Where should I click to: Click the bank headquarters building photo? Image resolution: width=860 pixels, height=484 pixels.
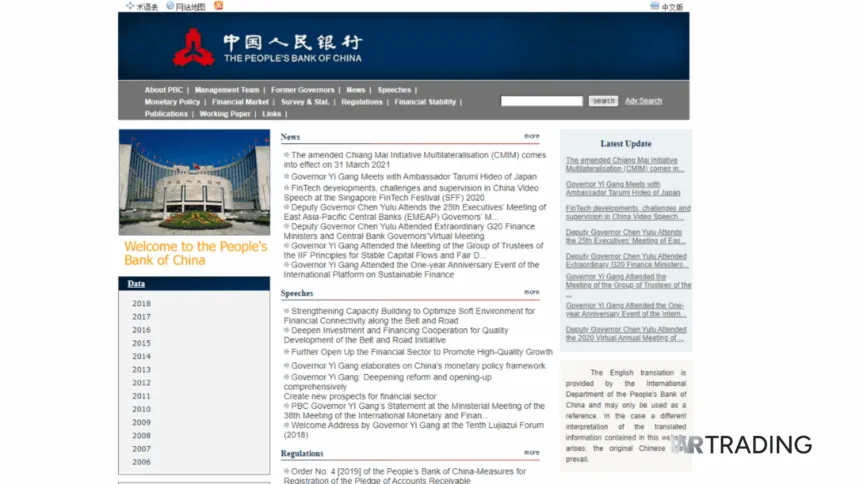194,182
